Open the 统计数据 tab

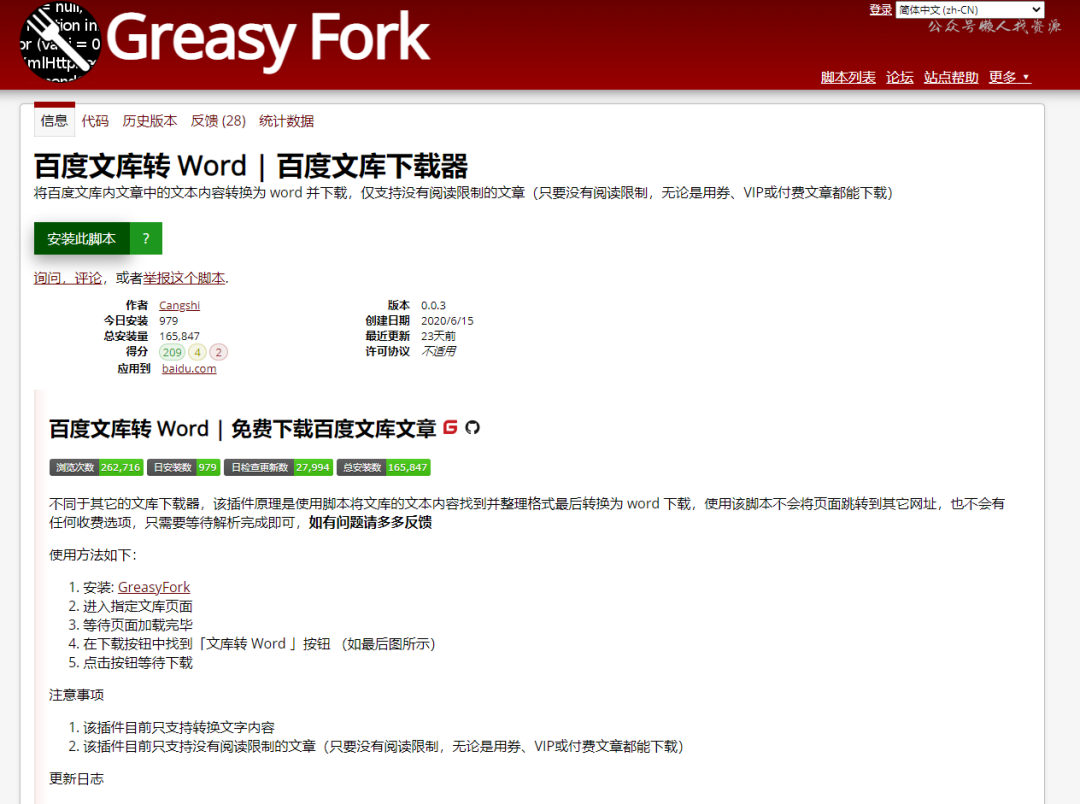pos(287,121)
